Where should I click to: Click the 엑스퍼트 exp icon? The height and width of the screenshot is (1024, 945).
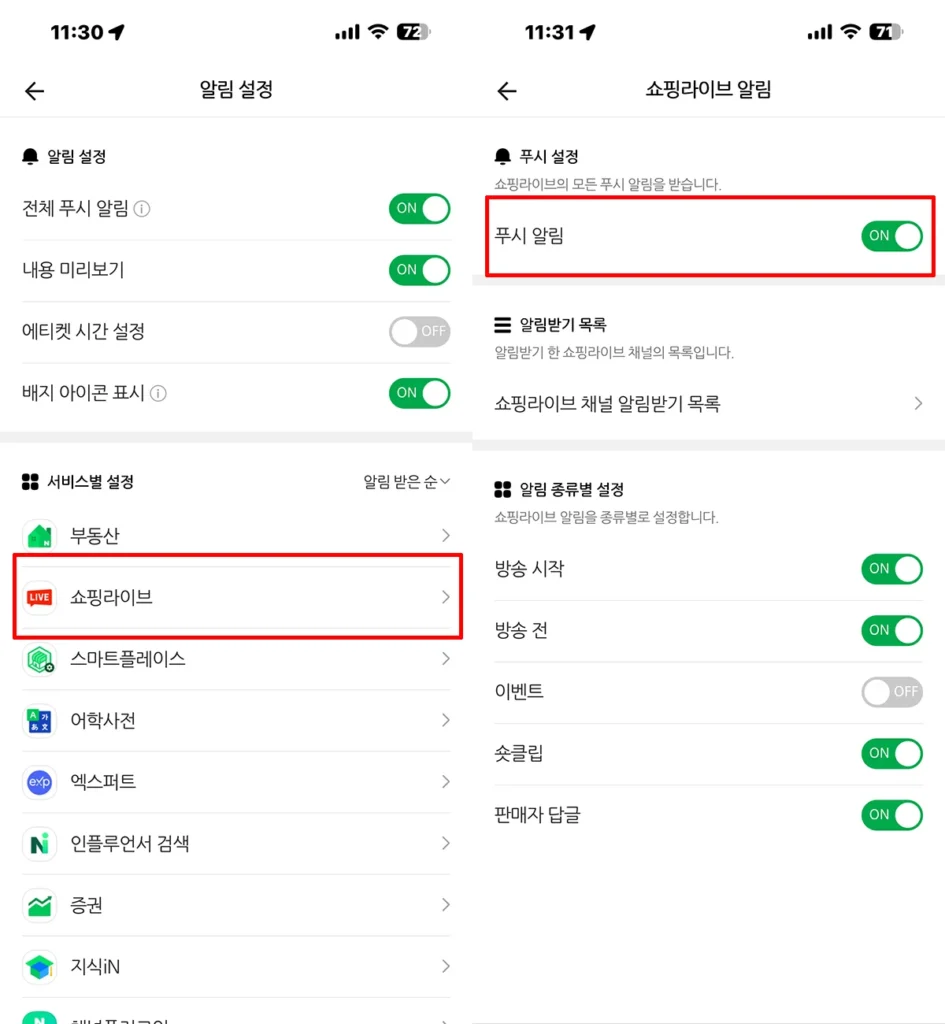point(41,782)
